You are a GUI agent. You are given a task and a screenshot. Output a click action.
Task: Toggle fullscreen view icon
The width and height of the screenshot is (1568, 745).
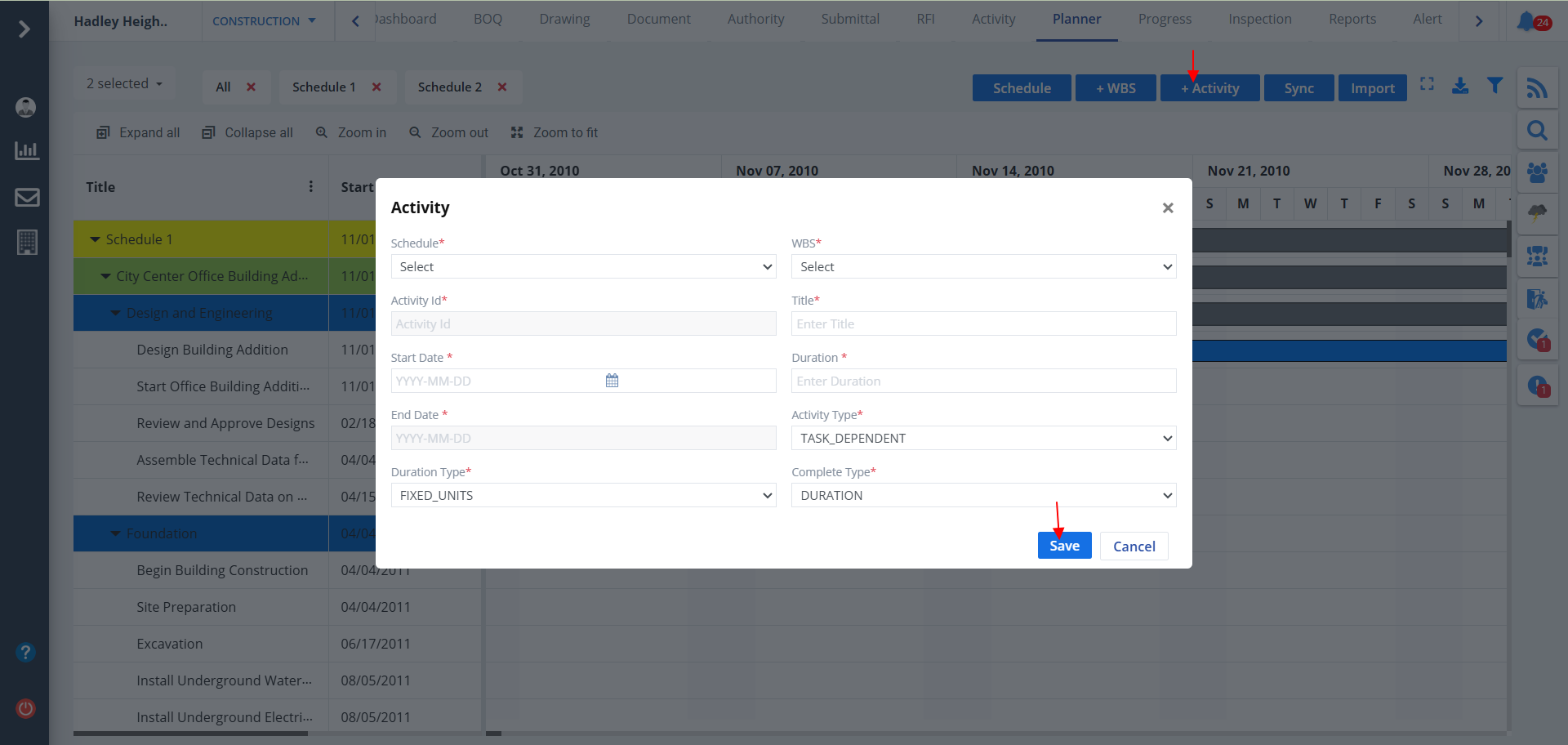click(1427, 84)
